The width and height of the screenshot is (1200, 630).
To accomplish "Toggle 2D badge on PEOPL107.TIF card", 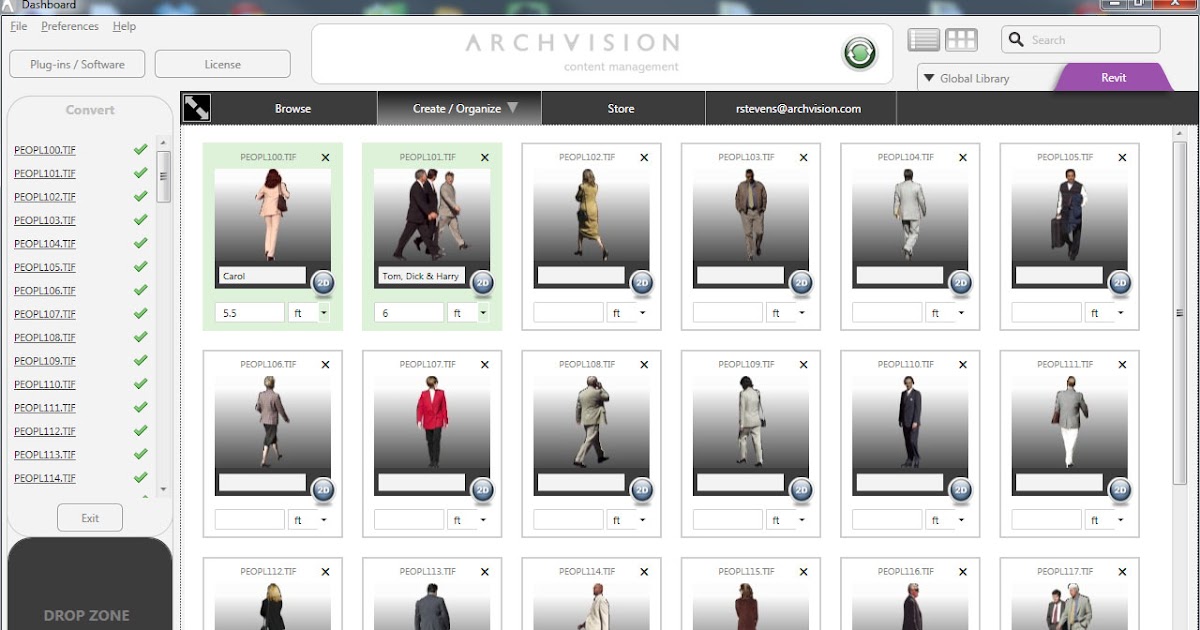I will pyautogui.click(x=482, y=490).
